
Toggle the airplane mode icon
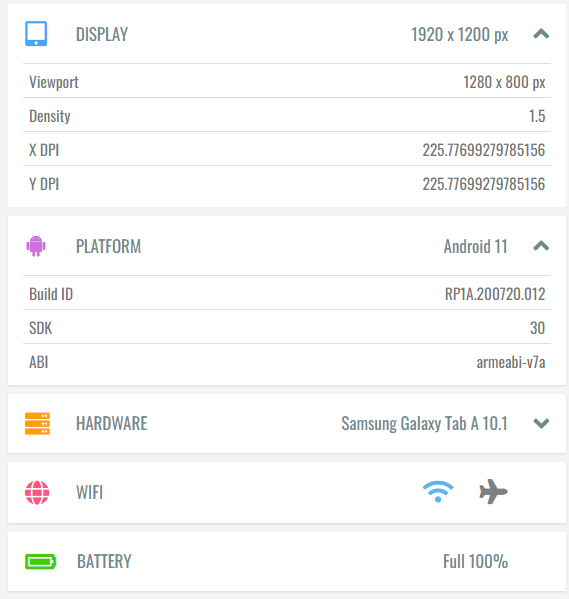[x=493, y=492]
